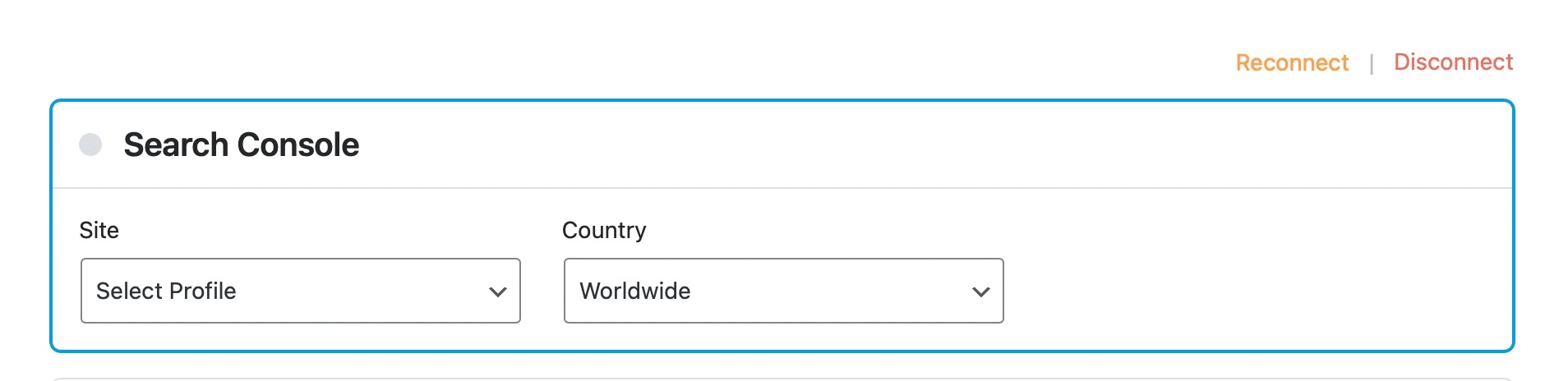Click the Search Console heading

[241, 145]
